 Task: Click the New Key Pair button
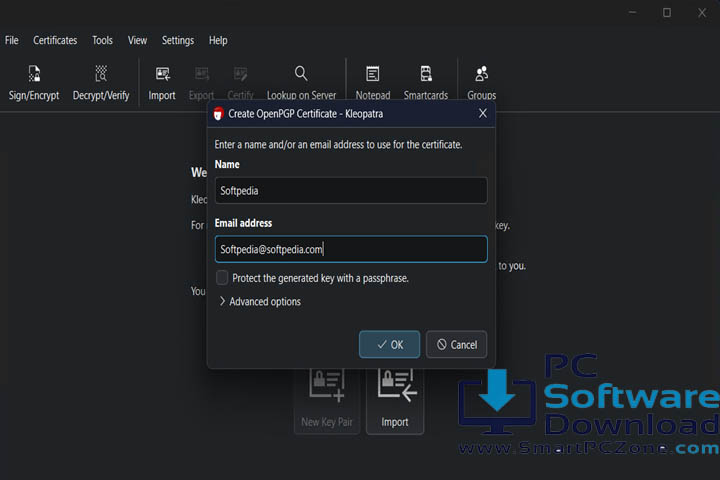point(326,400)
